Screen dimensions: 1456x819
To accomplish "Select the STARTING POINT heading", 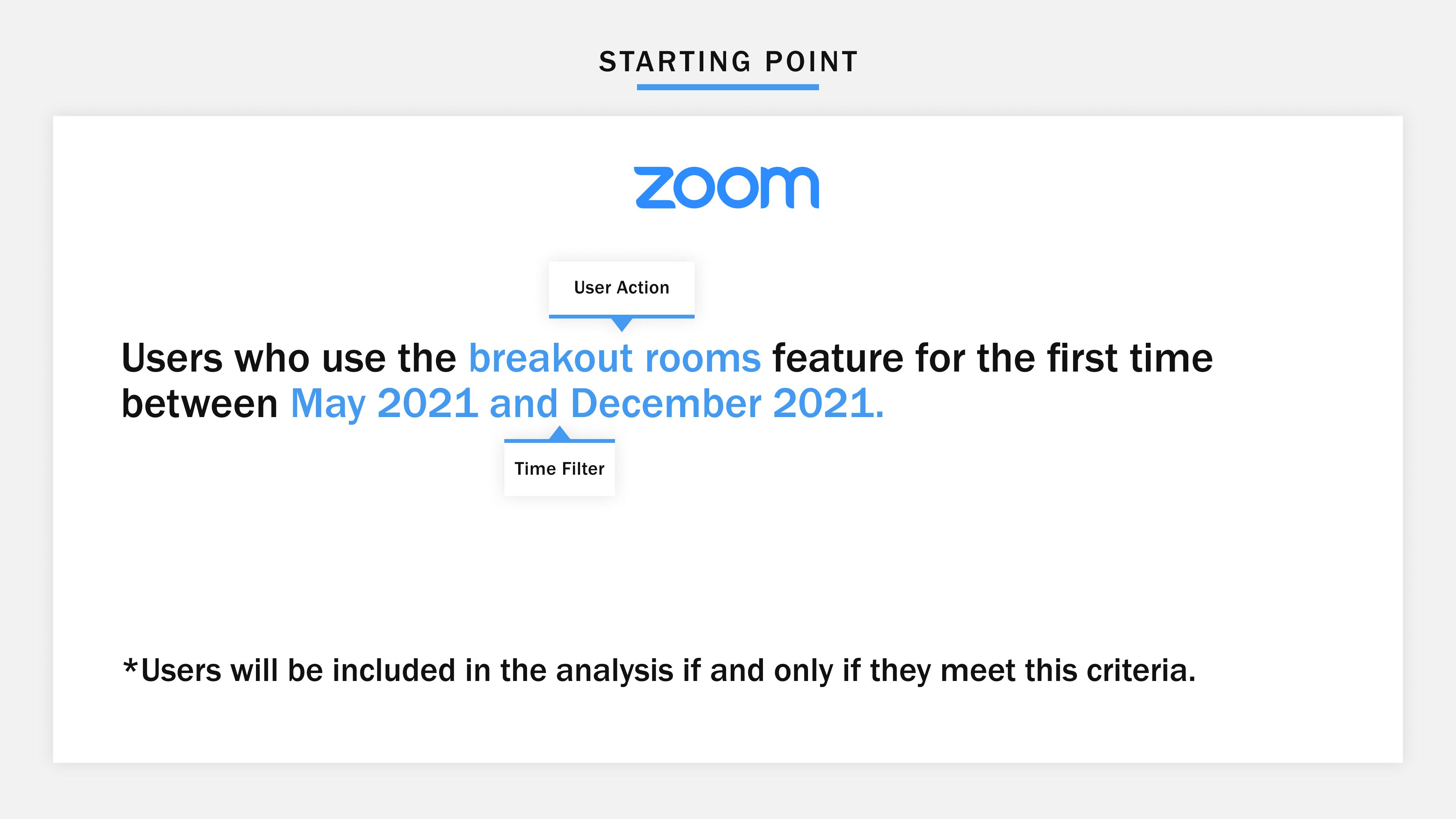I will coord(728,61).
